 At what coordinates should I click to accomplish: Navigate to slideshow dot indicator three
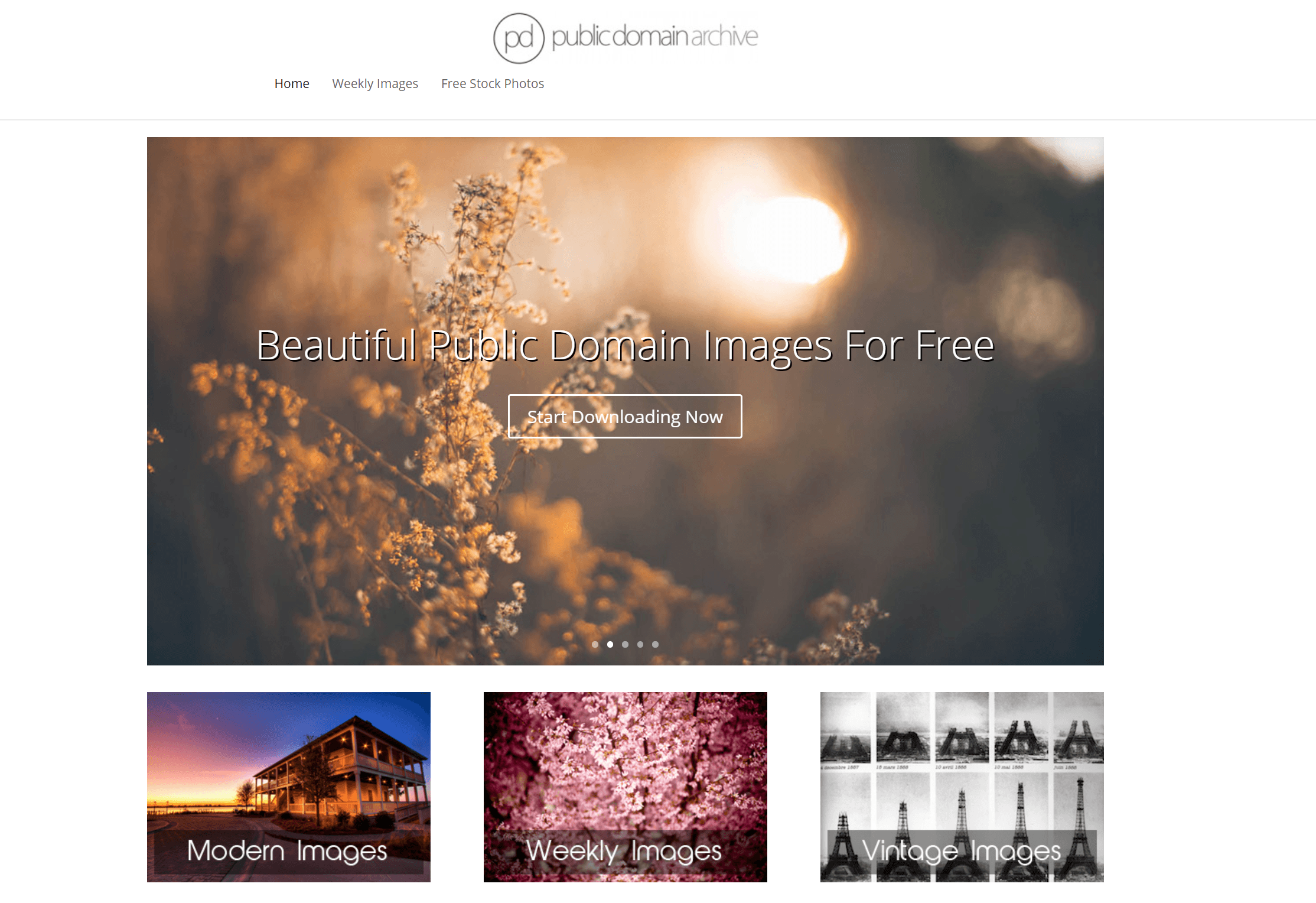pos(626,645)
